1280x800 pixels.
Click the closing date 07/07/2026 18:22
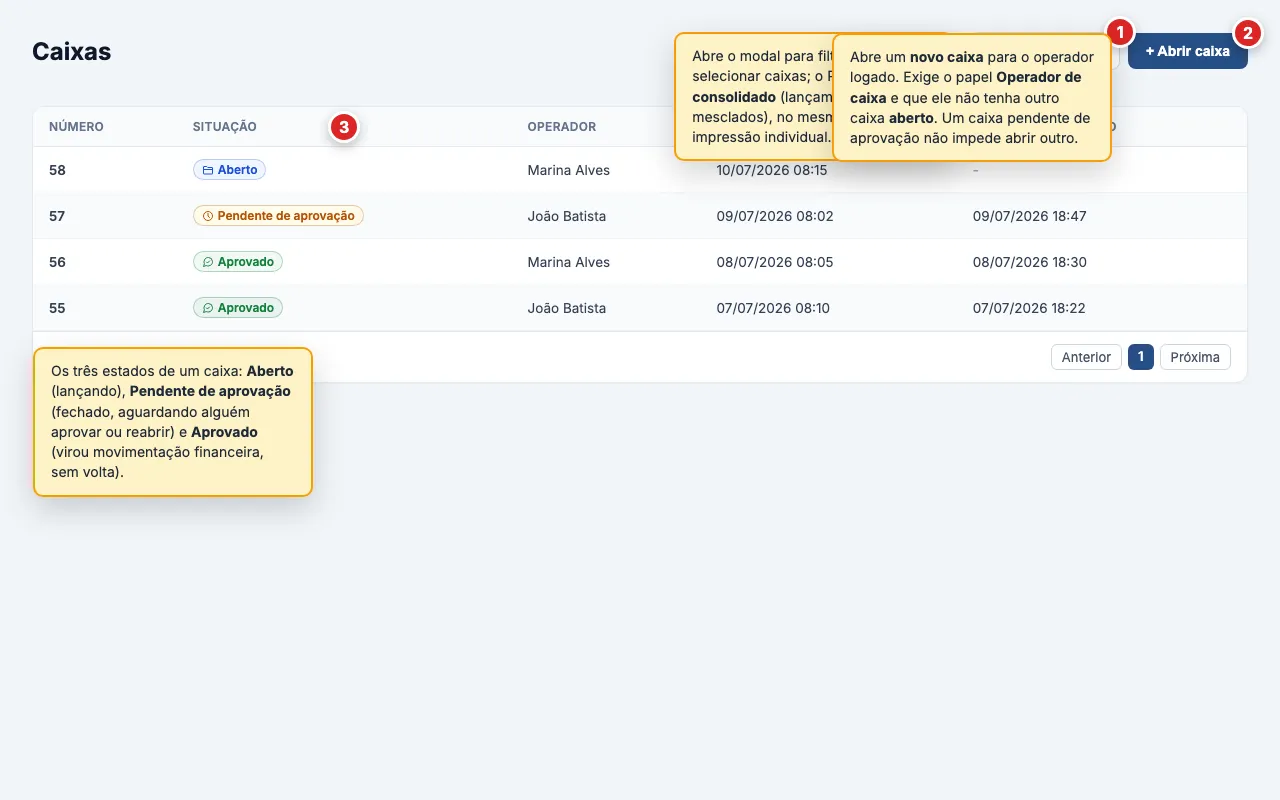(x=1029, y=308)
